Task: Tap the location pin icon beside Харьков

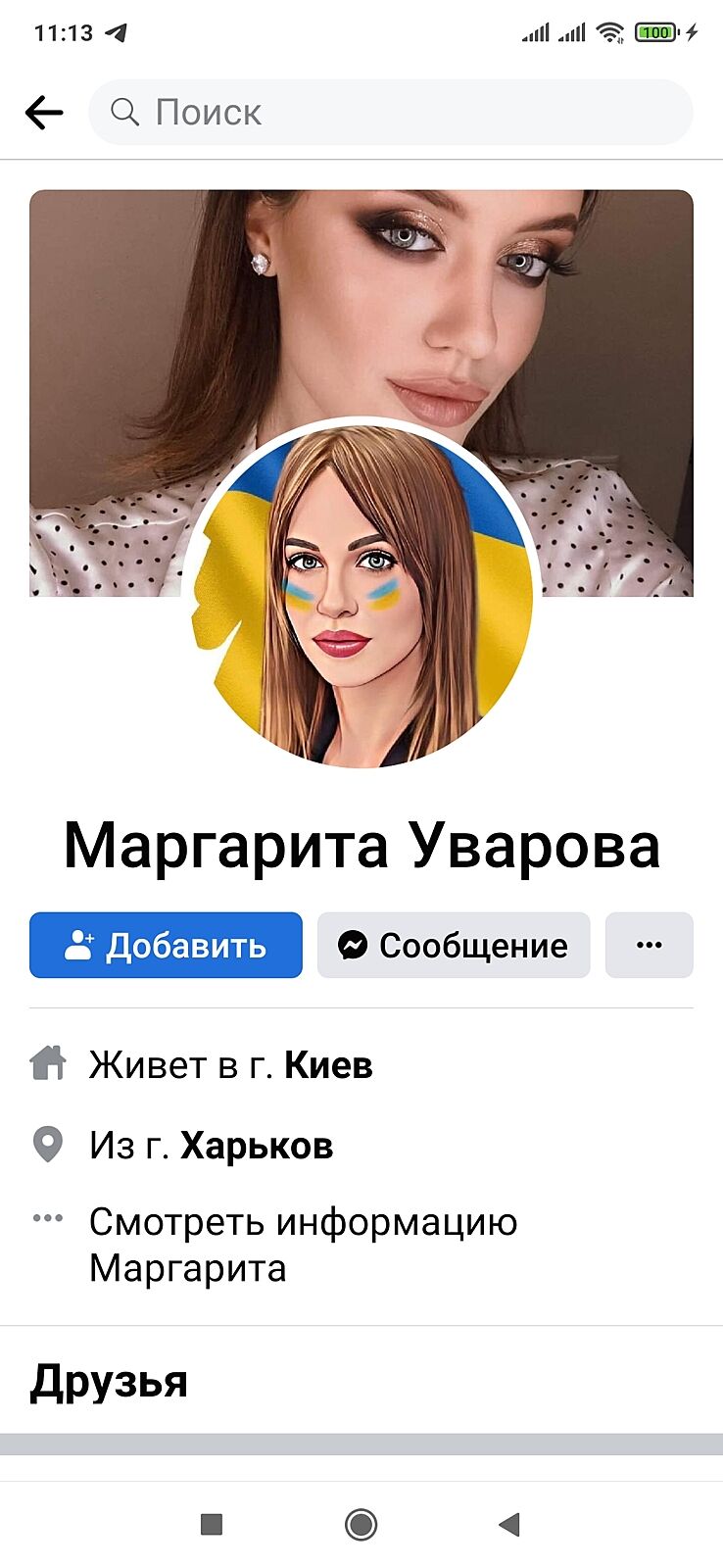Action: (x=48, y=1144)
